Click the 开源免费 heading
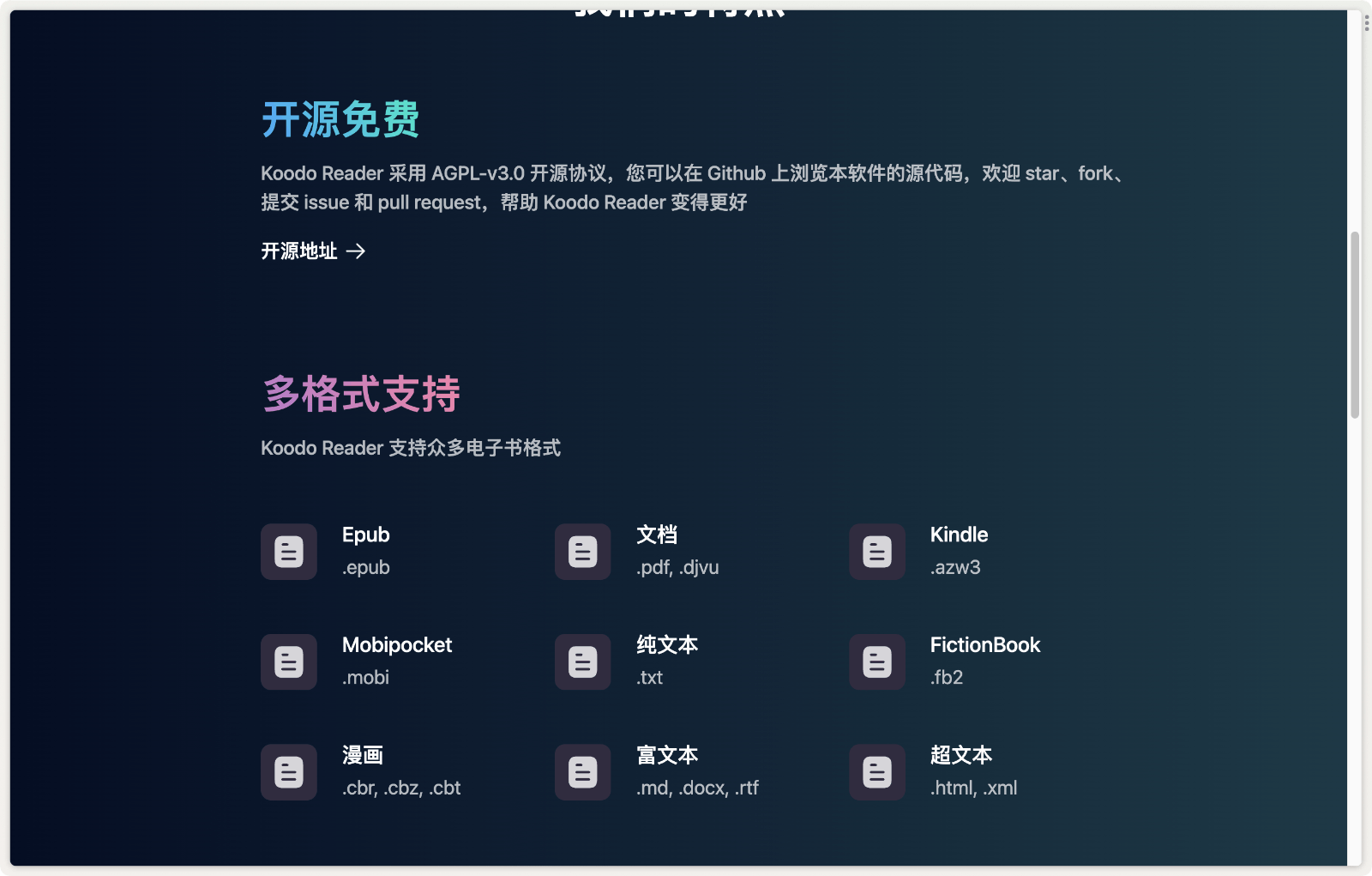The image size is (1372, 876). coord(340,119)
